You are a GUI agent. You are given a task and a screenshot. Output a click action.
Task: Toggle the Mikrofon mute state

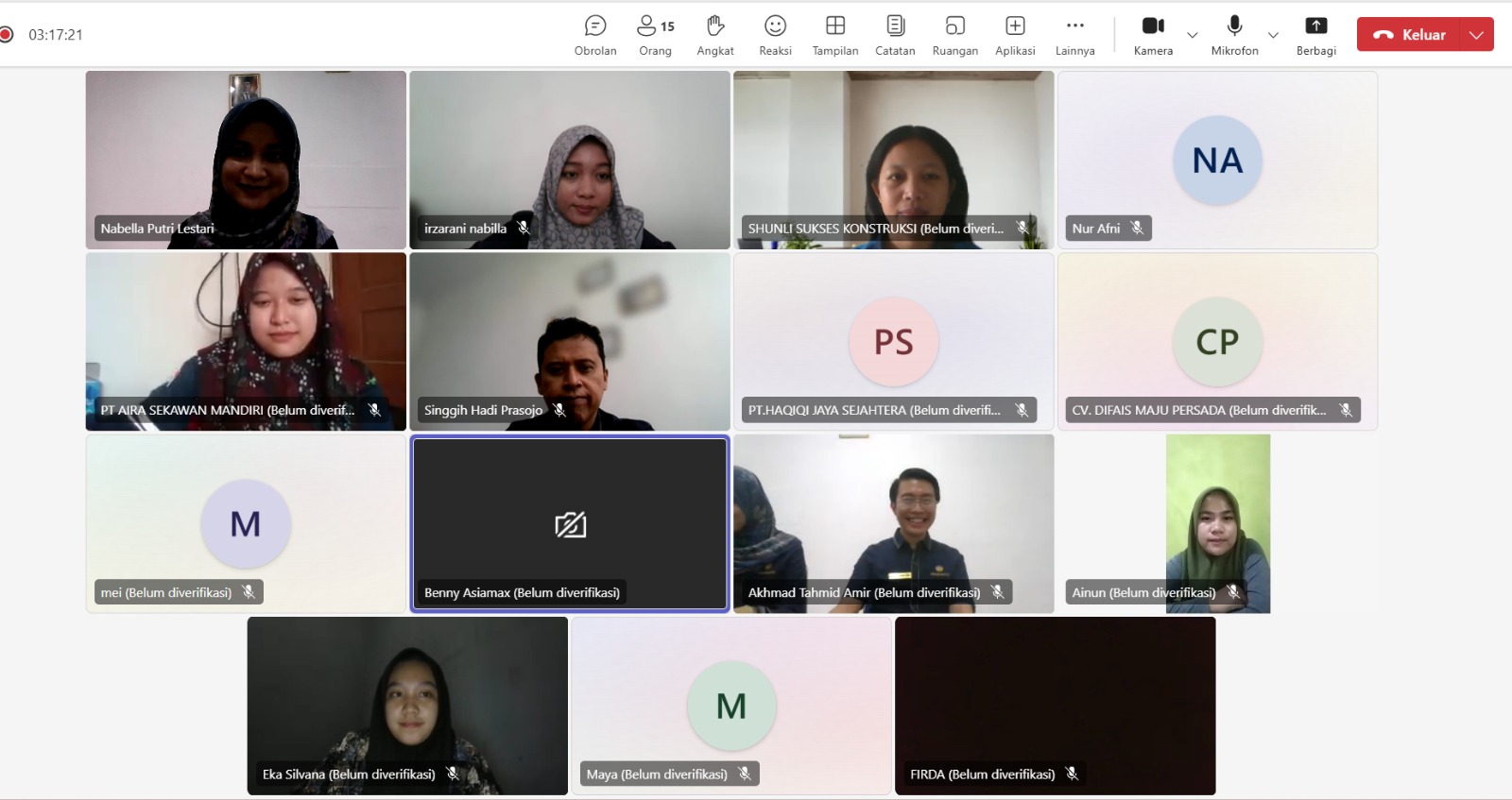(x=1234, y=35)
